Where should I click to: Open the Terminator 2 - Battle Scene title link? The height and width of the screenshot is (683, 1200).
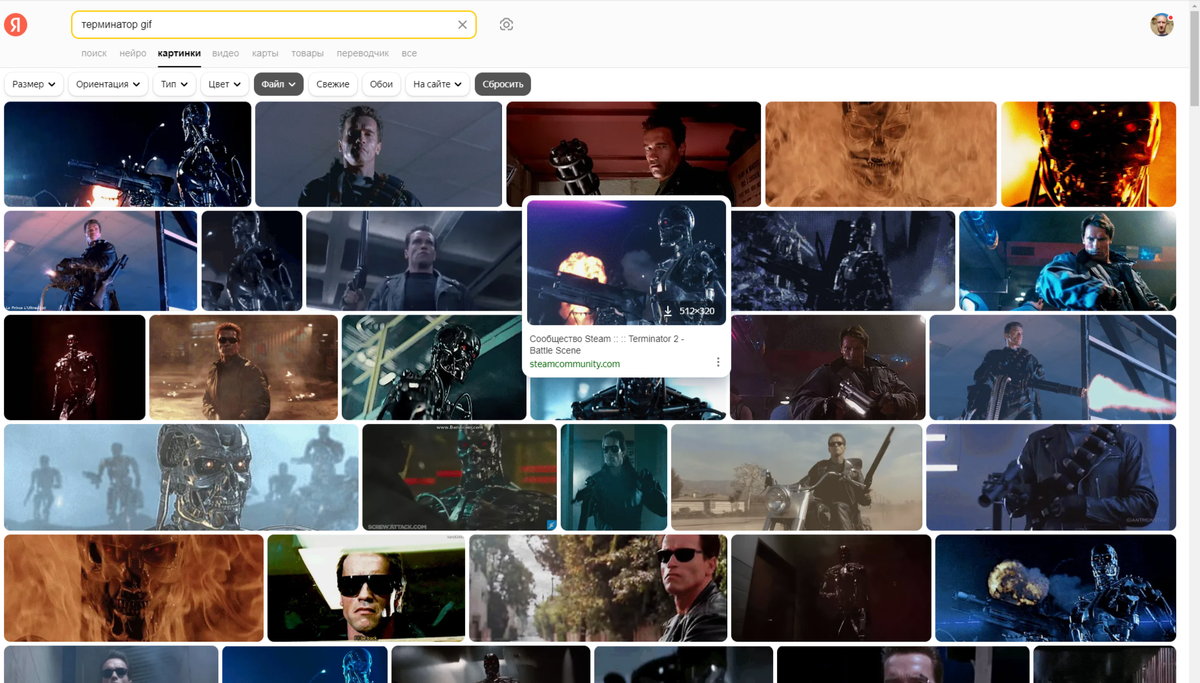pyautogui.click(x=607, y=345)
